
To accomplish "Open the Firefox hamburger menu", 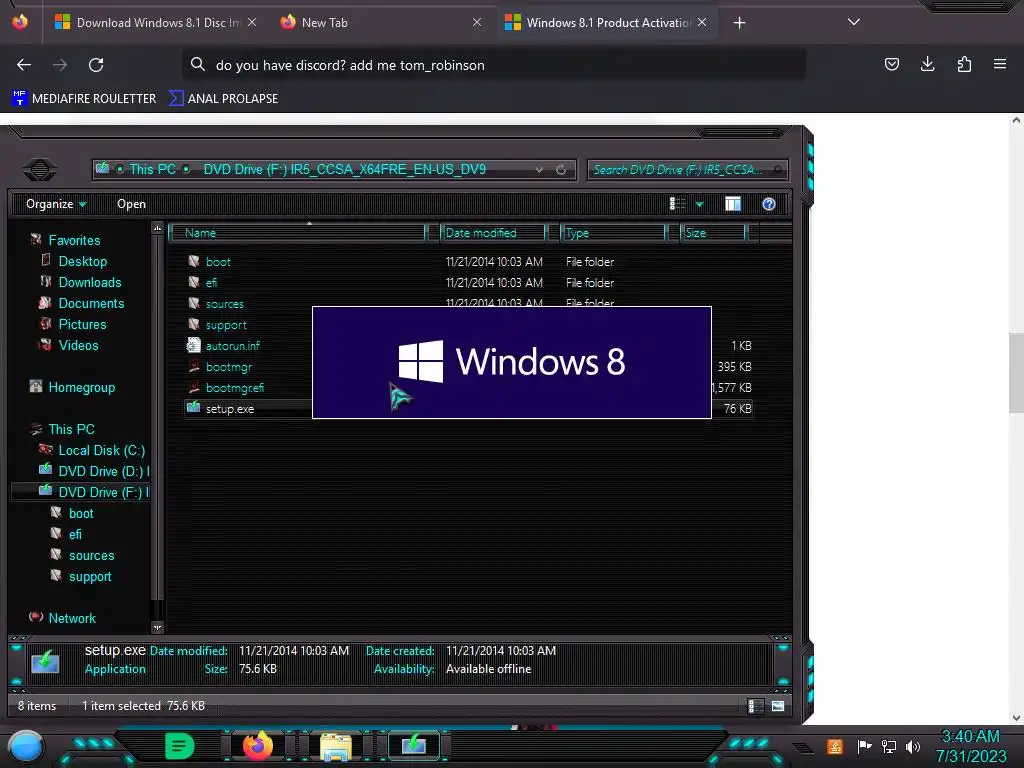I will point(999,64).
